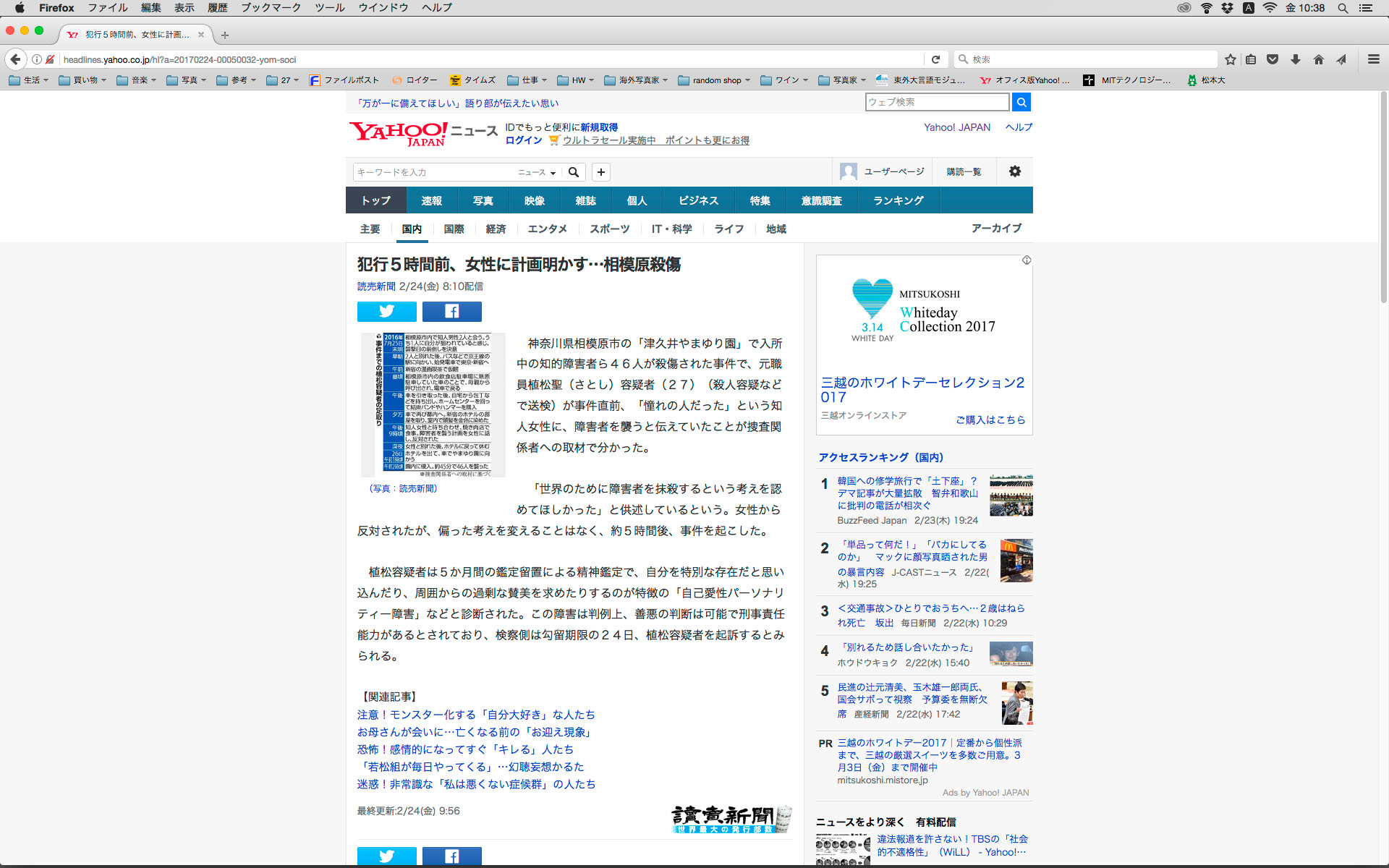Expand the ニュース search category dropdown

[537, 172]
